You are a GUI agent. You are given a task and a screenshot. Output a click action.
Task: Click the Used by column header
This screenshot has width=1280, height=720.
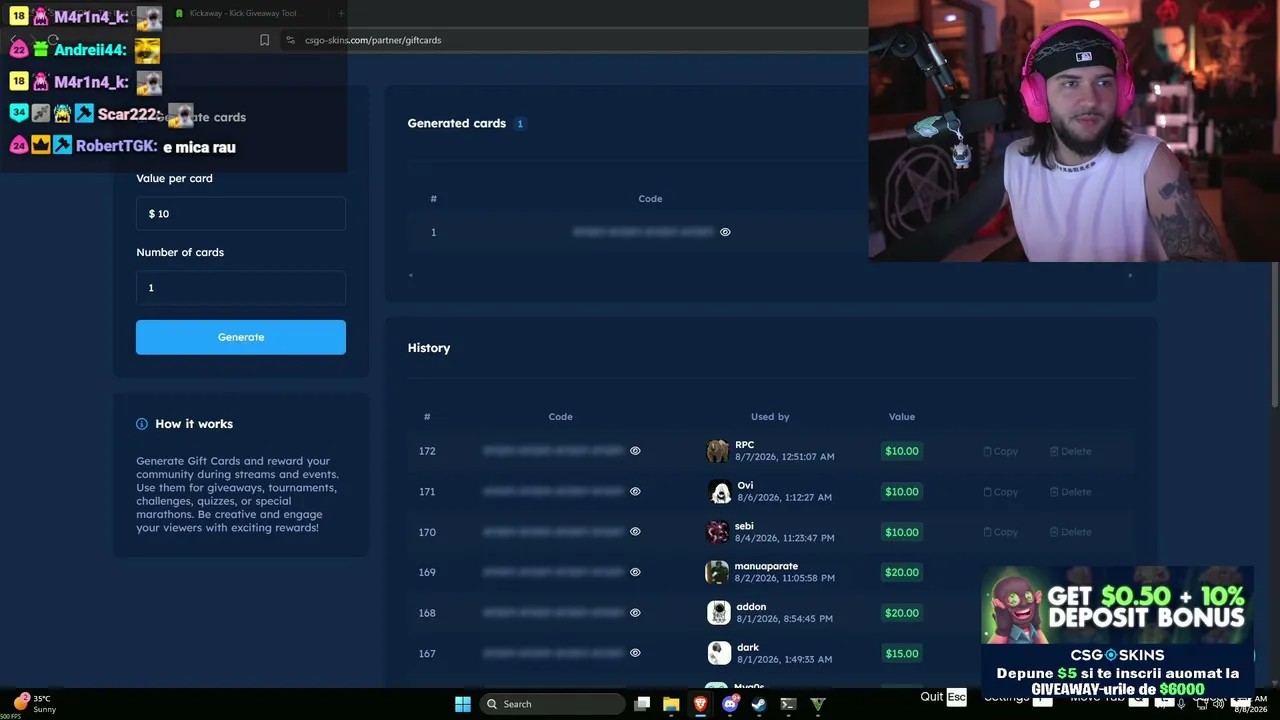(770, 417)
